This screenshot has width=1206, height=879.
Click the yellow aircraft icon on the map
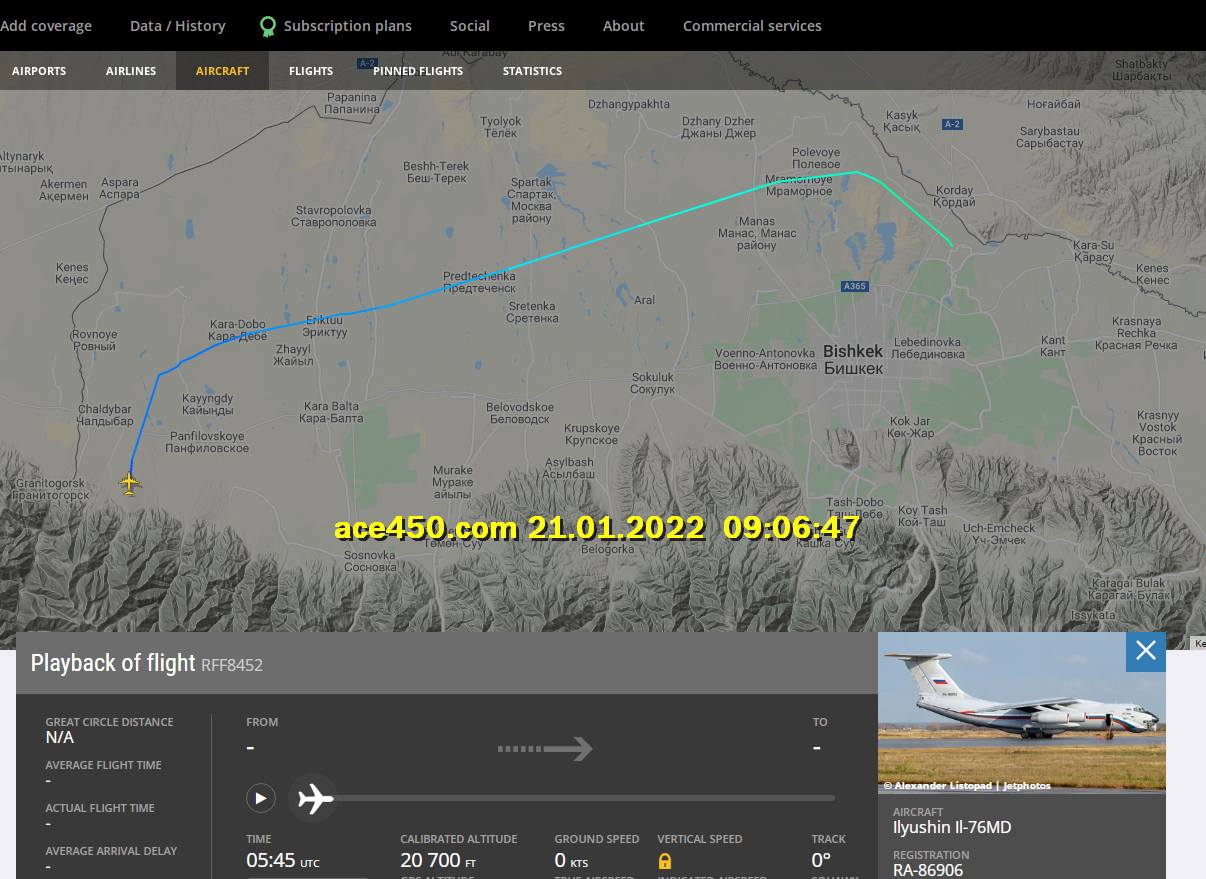point(130,484)
